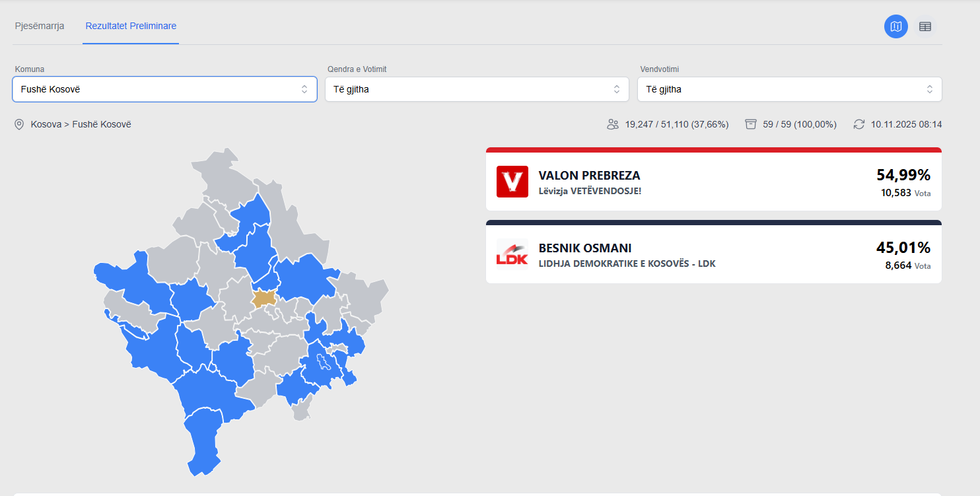Switch to the table view

click(x=925, y=27)
